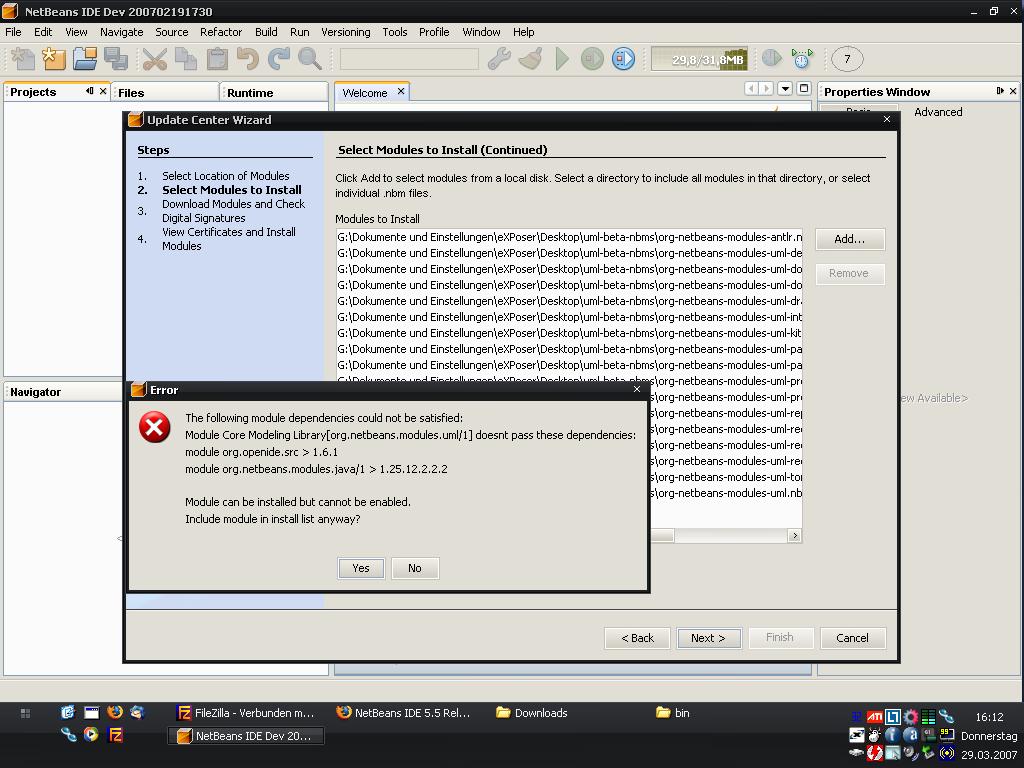Open the File menu

(13, 32)
